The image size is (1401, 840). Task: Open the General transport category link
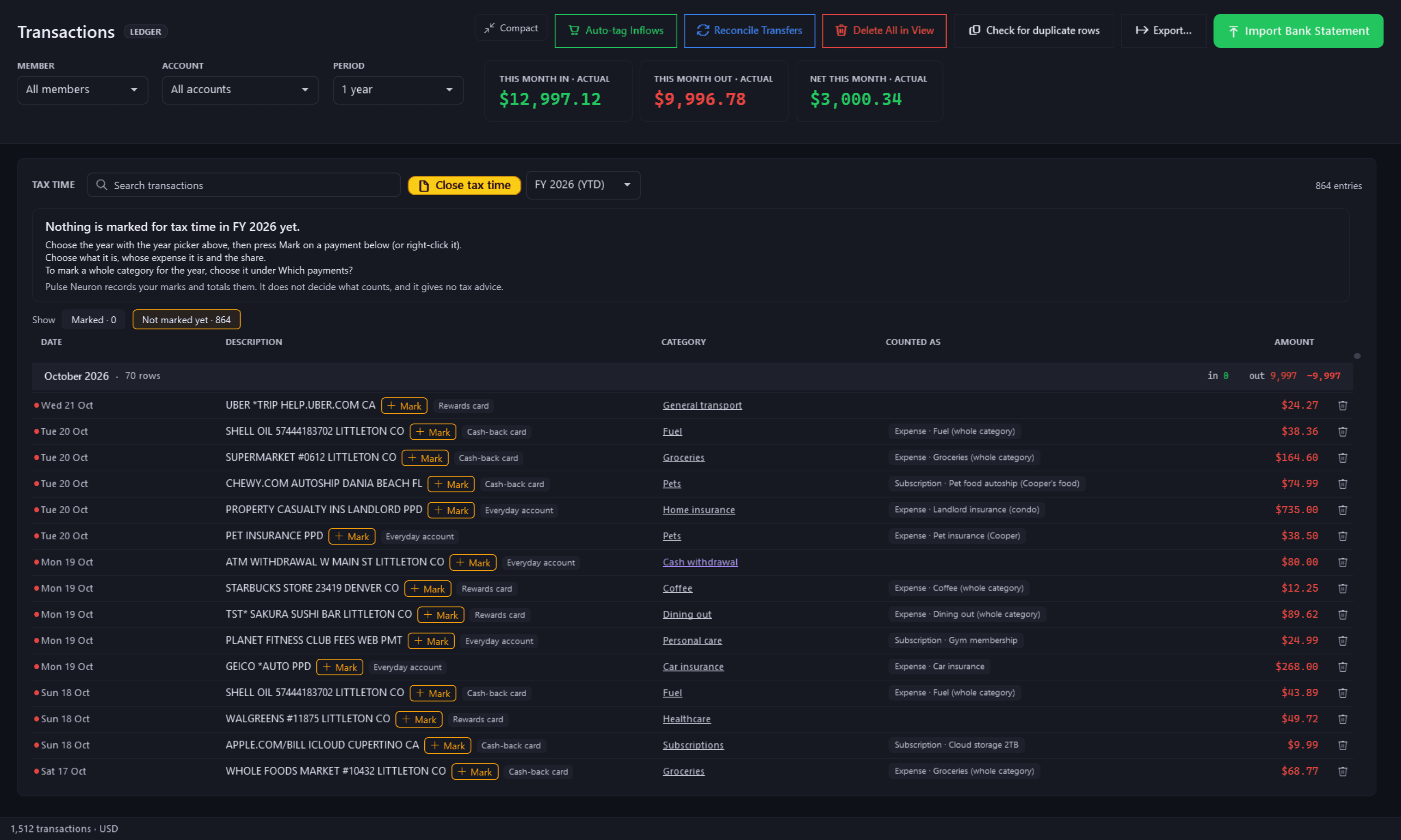point(702,405)
